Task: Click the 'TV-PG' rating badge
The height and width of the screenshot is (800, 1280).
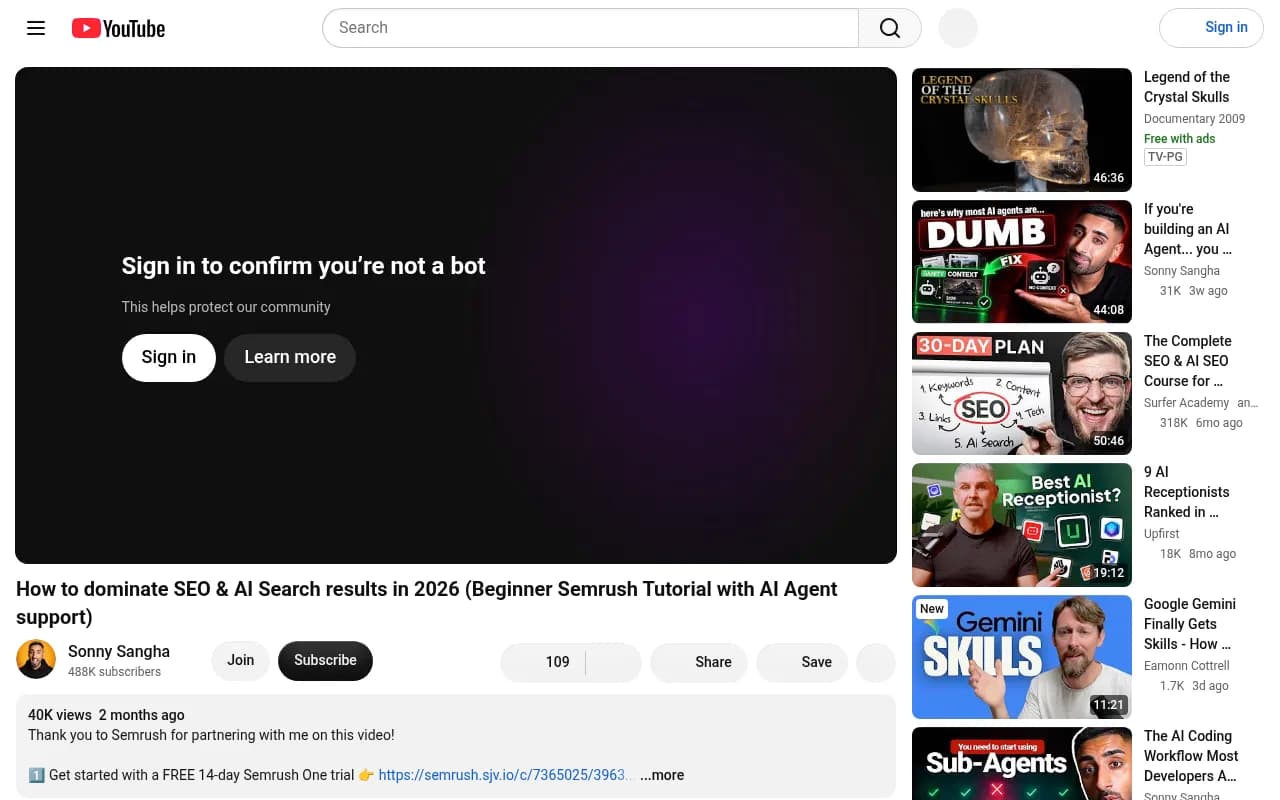Action: [x=1165, y=157]
